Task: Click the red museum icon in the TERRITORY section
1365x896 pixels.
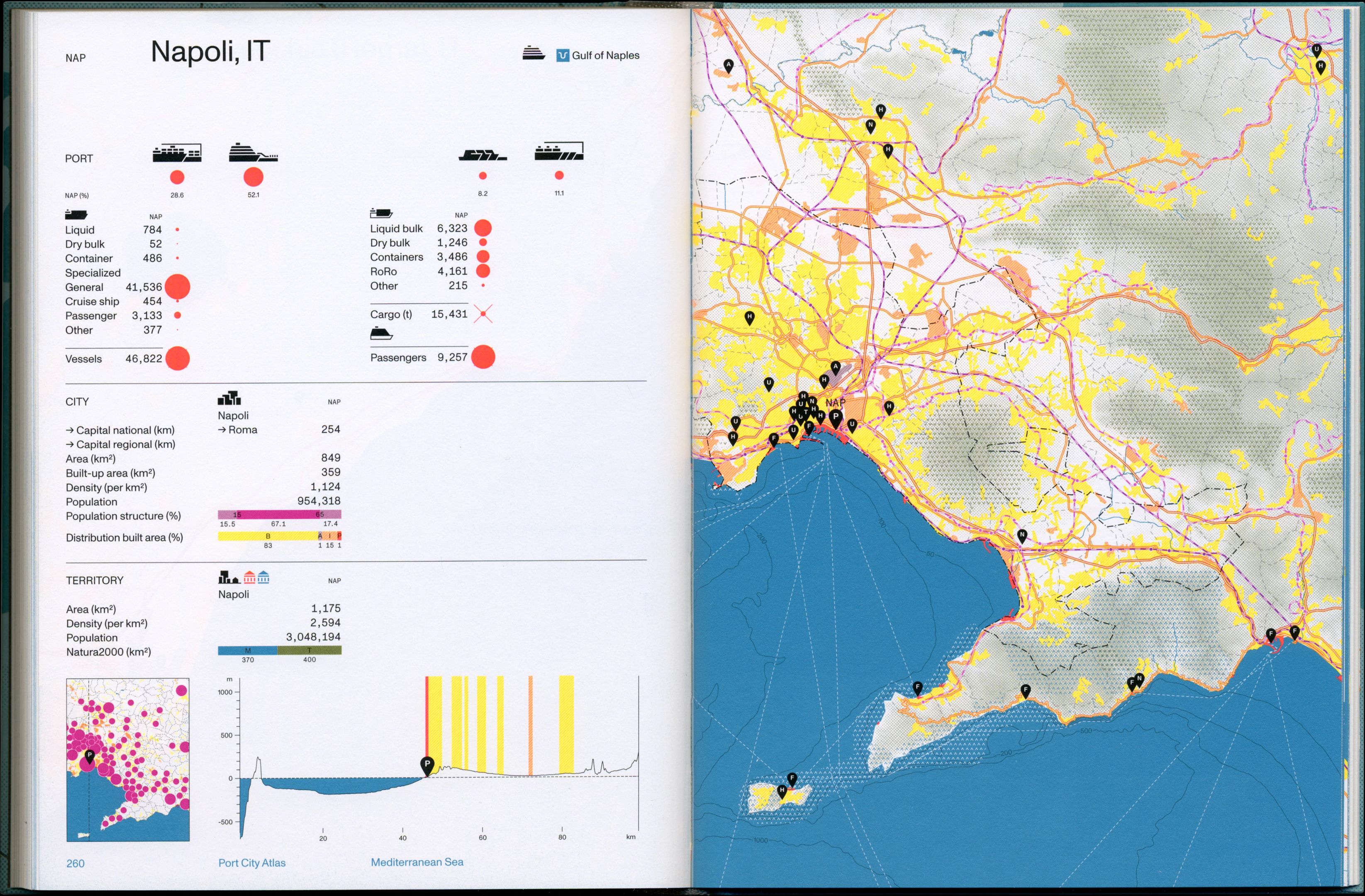Action: pos(249,577)
